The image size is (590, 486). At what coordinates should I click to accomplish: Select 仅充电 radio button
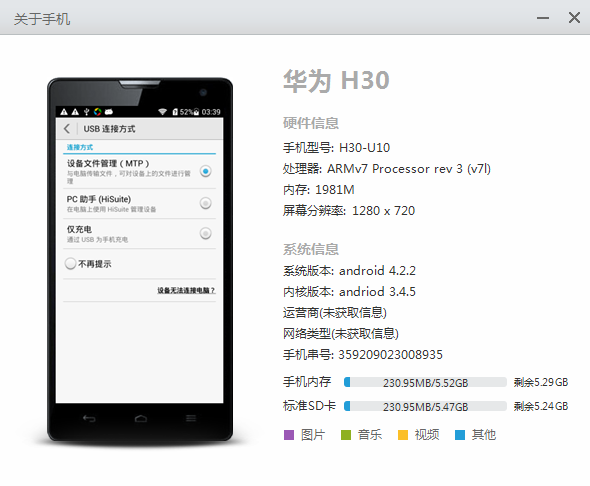click(x=205, y=234)
